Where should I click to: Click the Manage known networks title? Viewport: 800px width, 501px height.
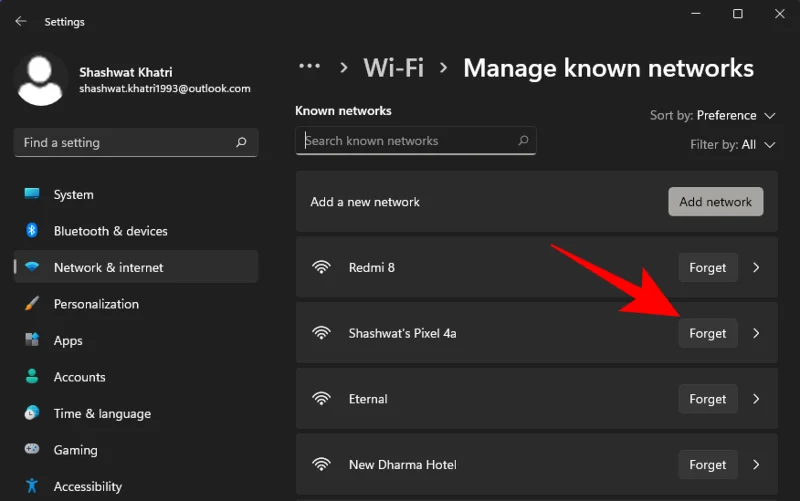608,68
